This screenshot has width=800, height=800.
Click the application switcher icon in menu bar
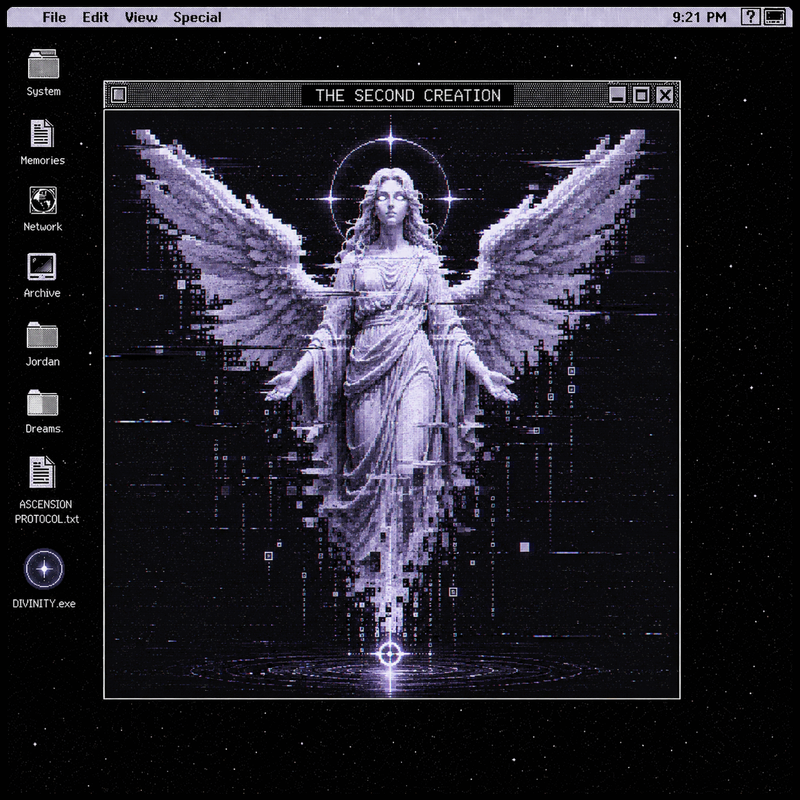(775, 17)
